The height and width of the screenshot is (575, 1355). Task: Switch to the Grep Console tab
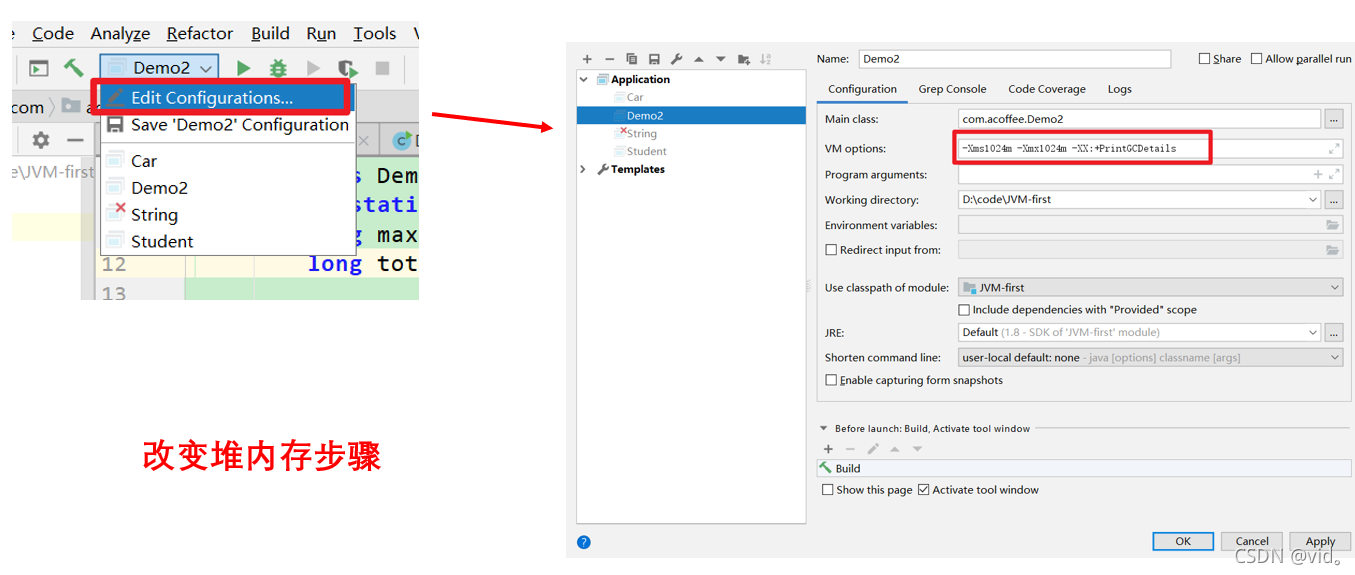(952, 89)
